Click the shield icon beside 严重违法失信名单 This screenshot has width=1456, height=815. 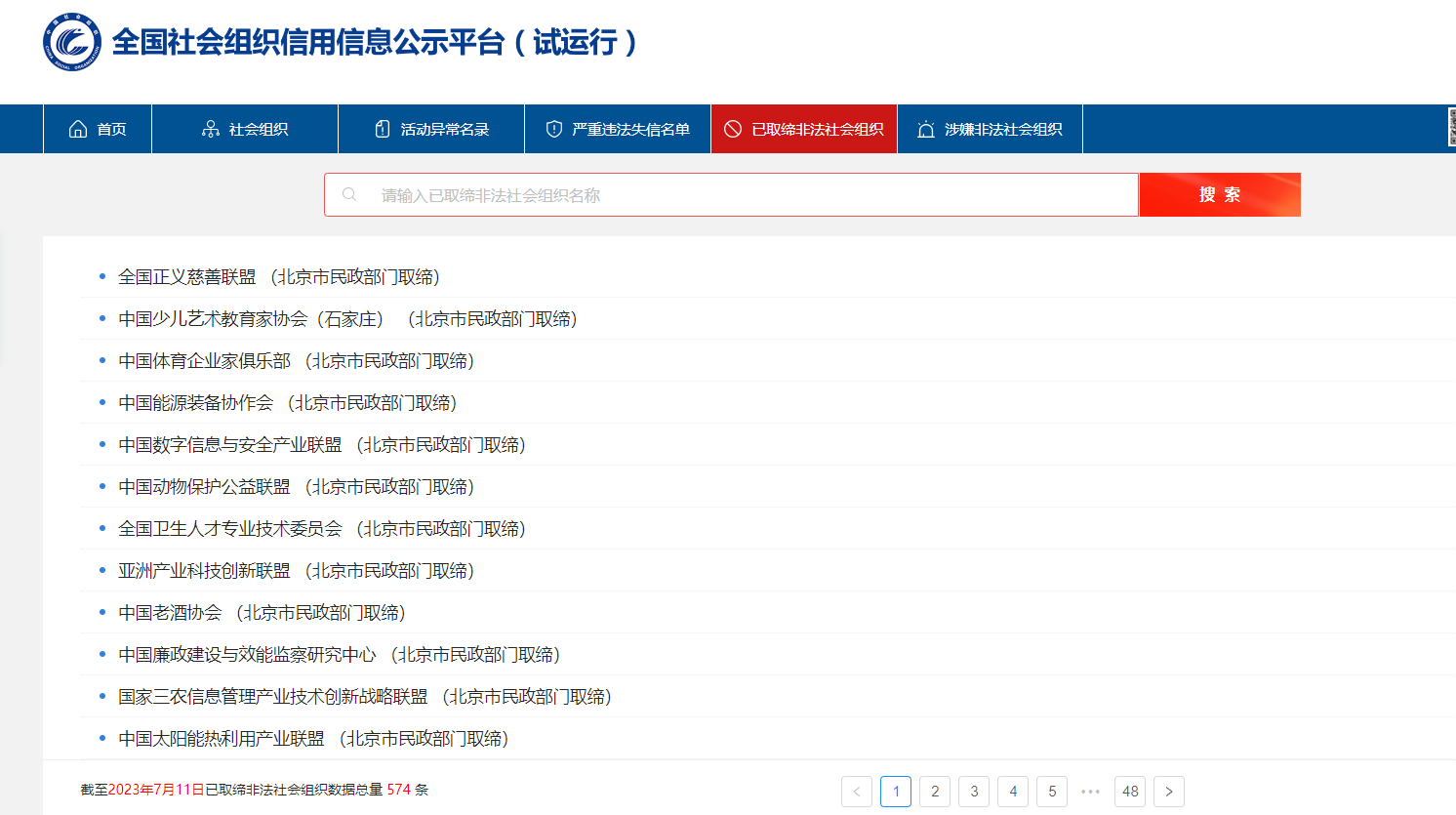pos(554,129)
